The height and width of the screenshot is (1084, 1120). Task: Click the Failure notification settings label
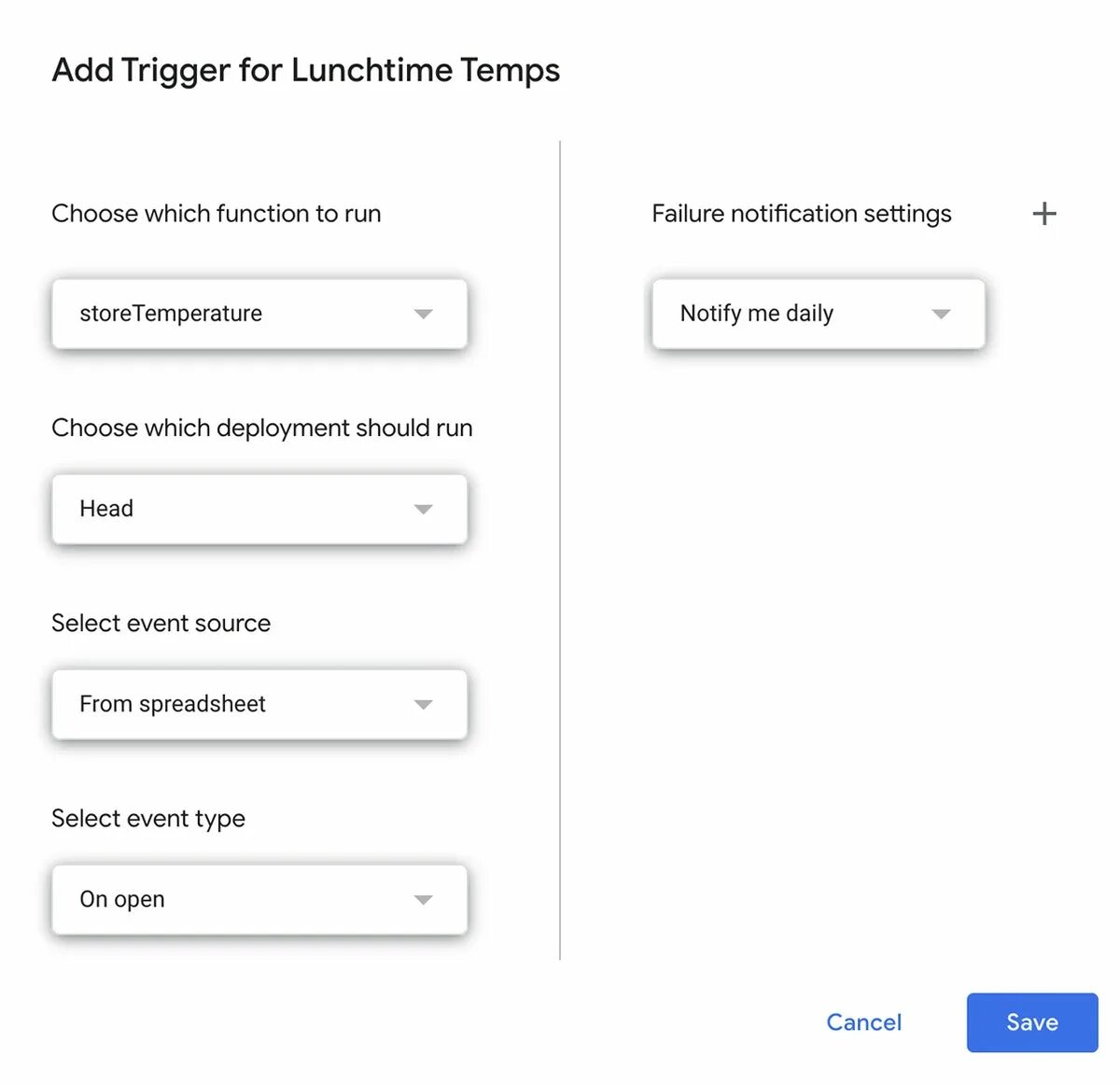[801, 214]
